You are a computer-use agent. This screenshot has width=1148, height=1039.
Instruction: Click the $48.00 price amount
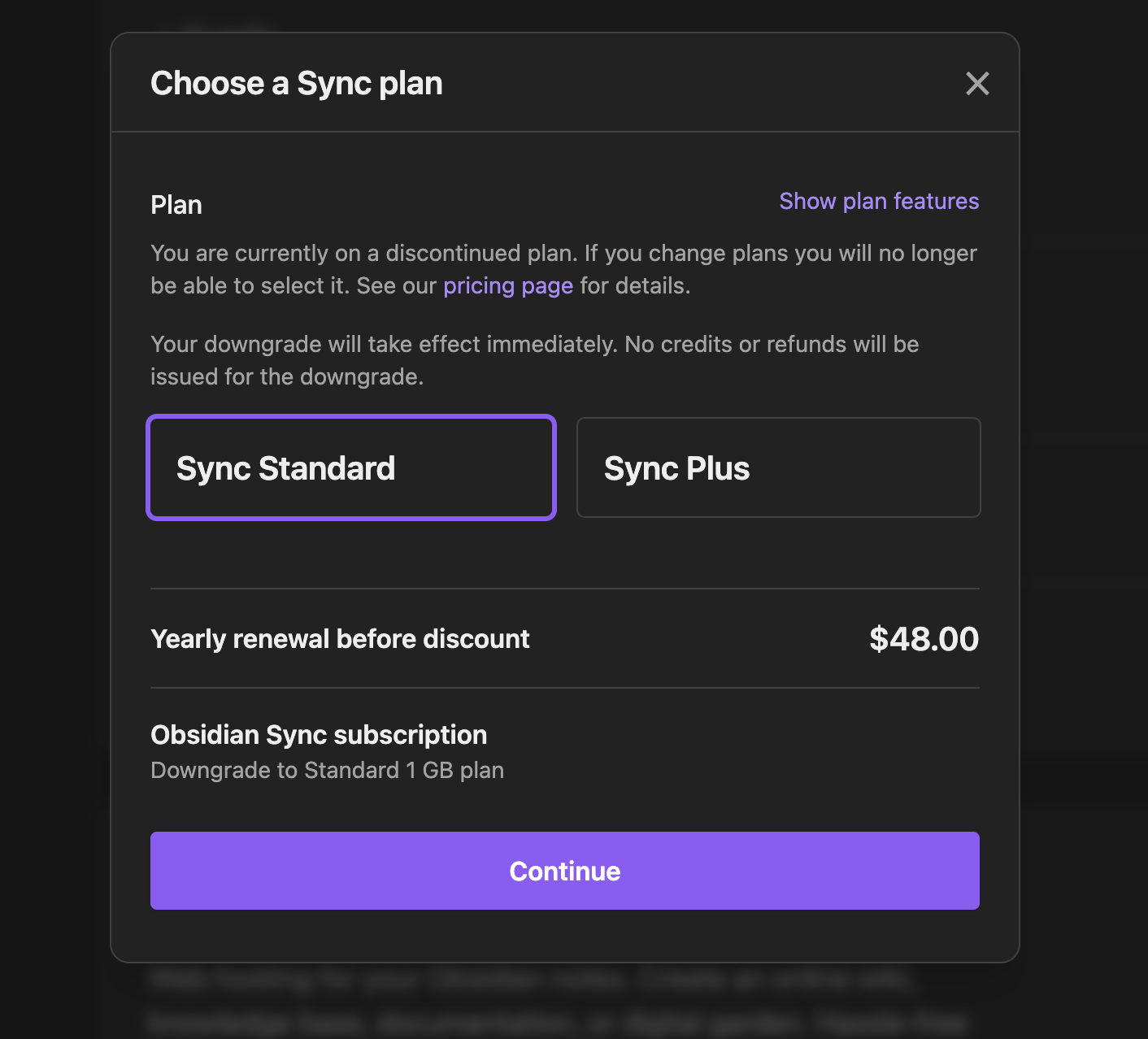coord(924,639)
